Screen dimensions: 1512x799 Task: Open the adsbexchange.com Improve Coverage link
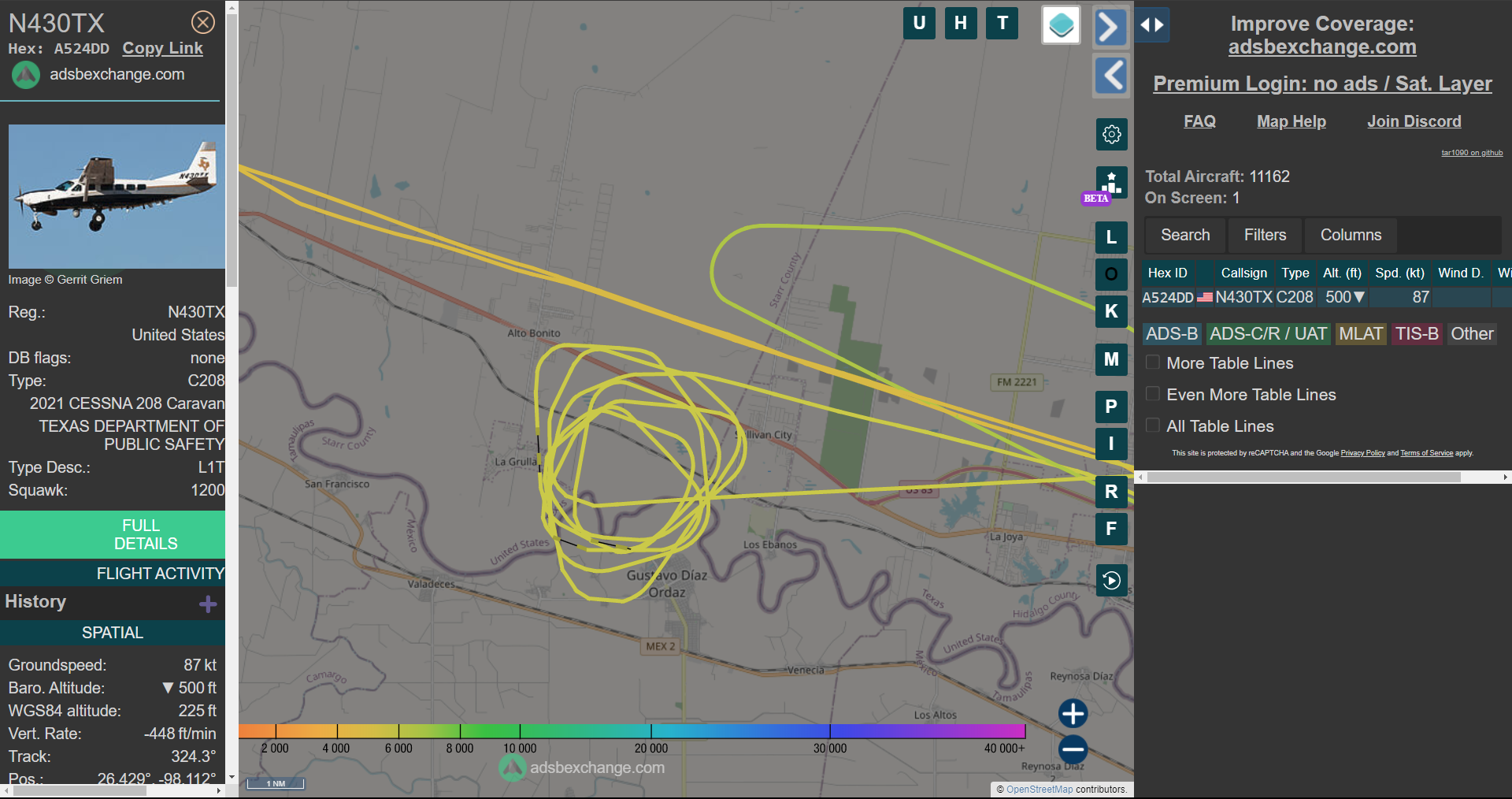coord(1322,47)
